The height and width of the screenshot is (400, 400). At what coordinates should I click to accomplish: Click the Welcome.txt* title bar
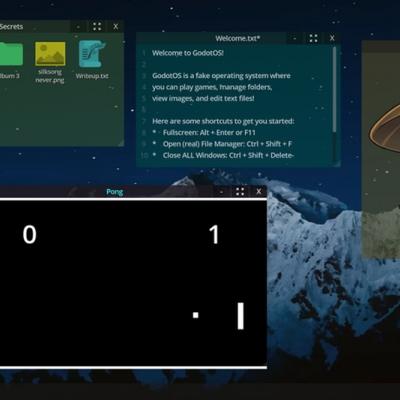click(x=237, y=38)
